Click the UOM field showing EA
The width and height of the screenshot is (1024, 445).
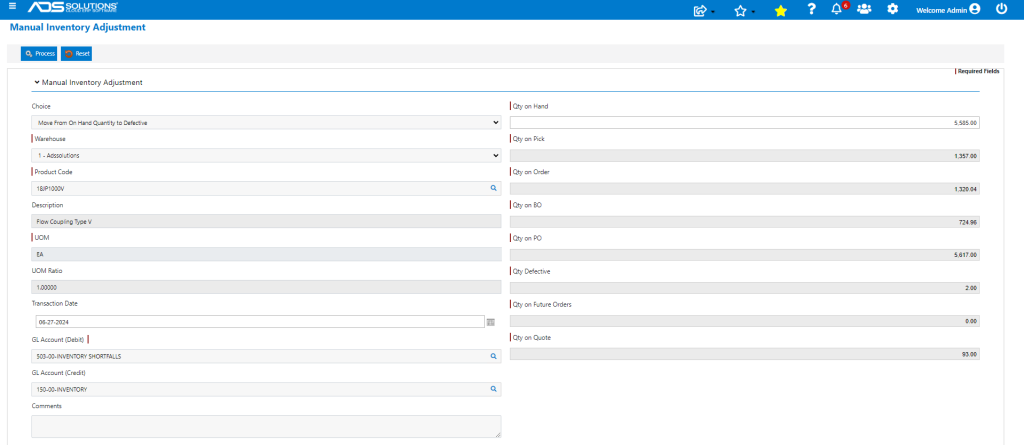click(266, 255)
